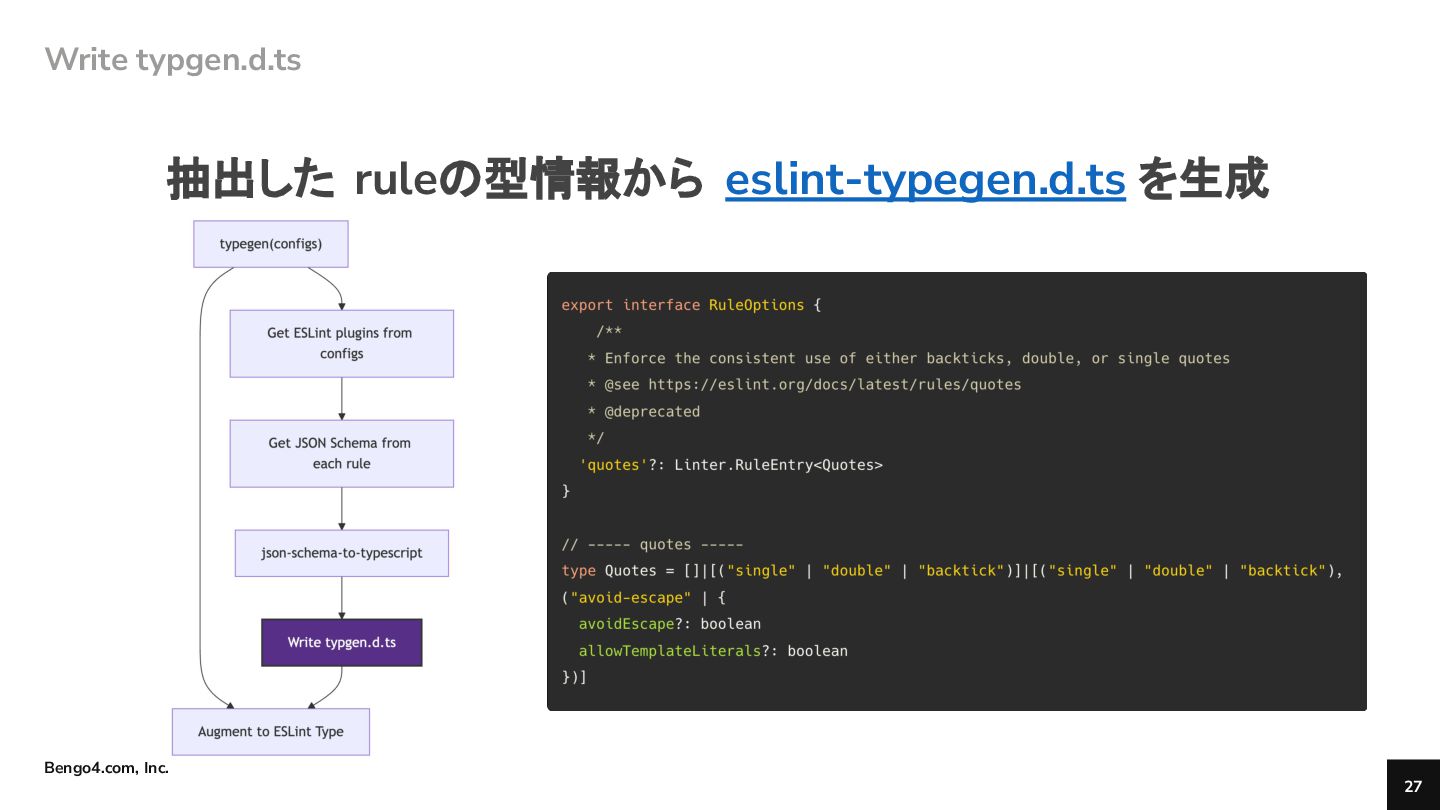
Task: Click the ("avoid-escape" | { code line
Action: click(x=643, y=597)
